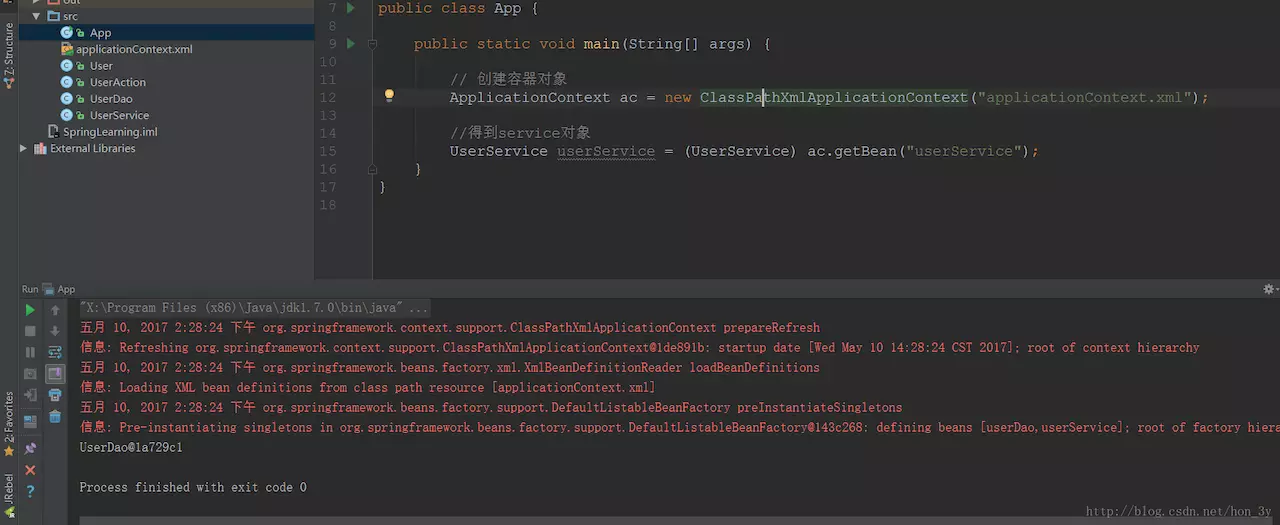Click "UserDao@1a729c1" console output line
The width and height of the screenshot is (1280, 525).
click(x=131, y=447)
